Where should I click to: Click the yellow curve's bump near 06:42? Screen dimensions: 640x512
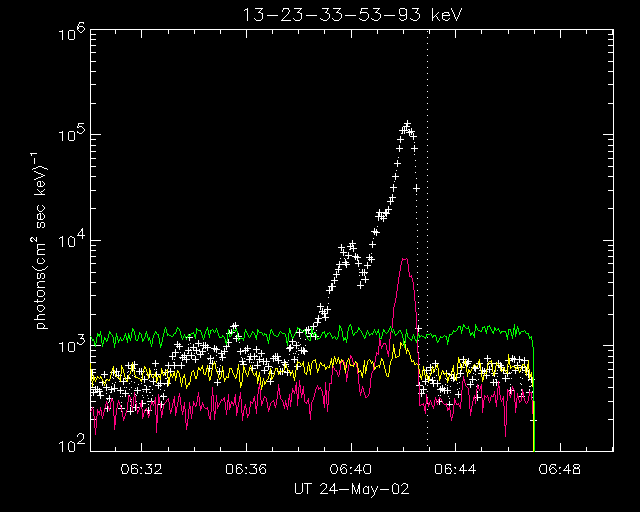coord(403,343)
